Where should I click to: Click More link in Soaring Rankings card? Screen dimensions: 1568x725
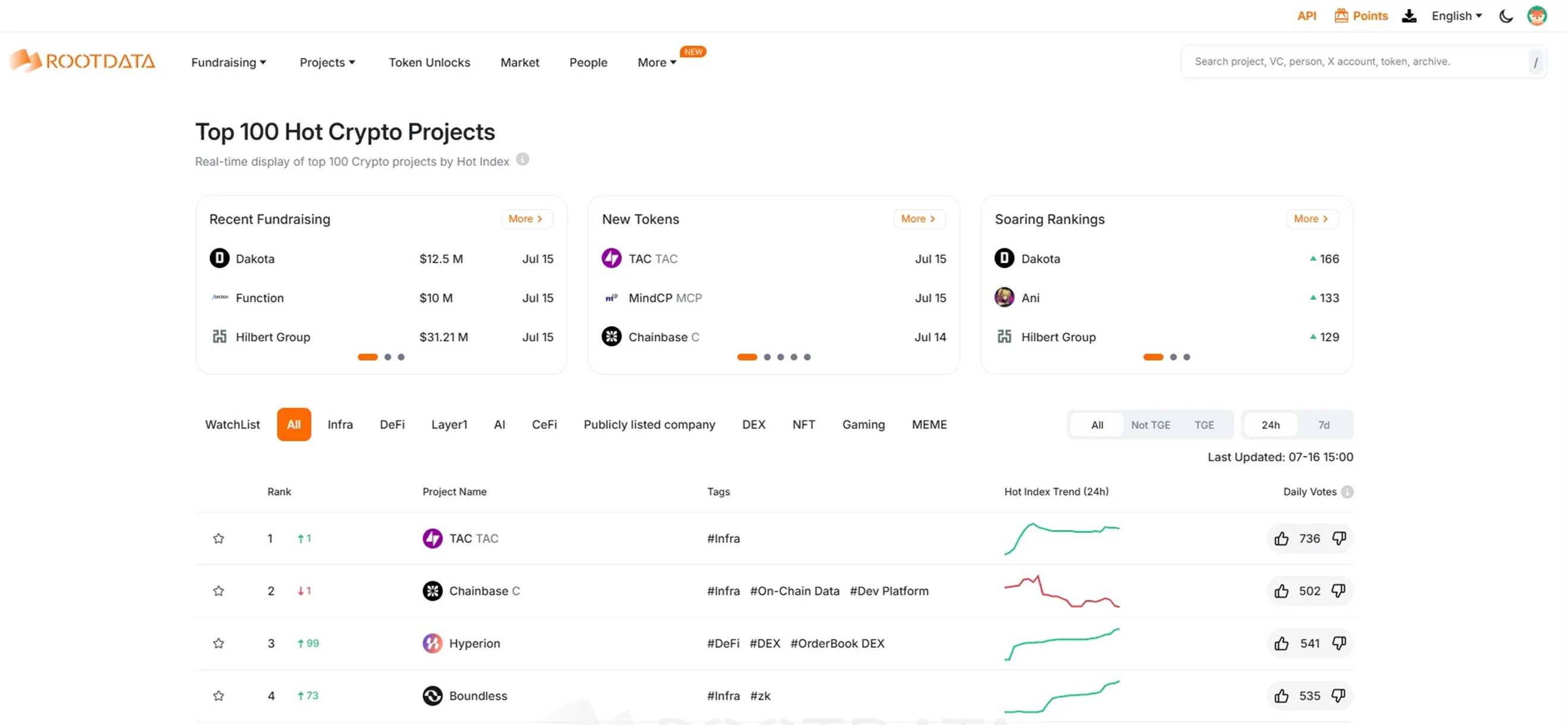[1311, 219]
